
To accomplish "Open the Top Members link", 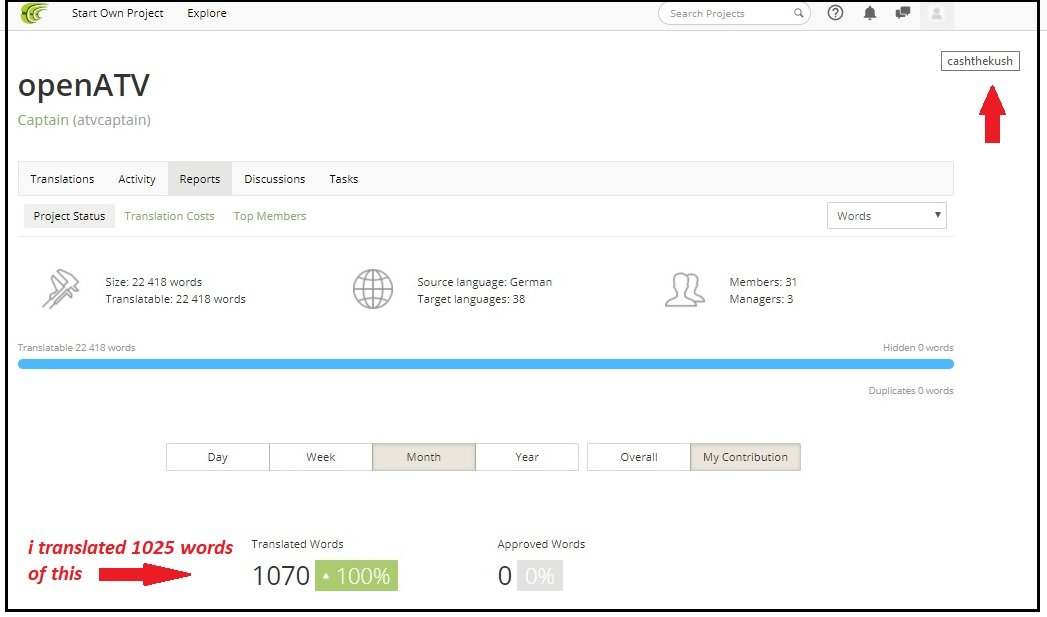I will pos(270,216).
